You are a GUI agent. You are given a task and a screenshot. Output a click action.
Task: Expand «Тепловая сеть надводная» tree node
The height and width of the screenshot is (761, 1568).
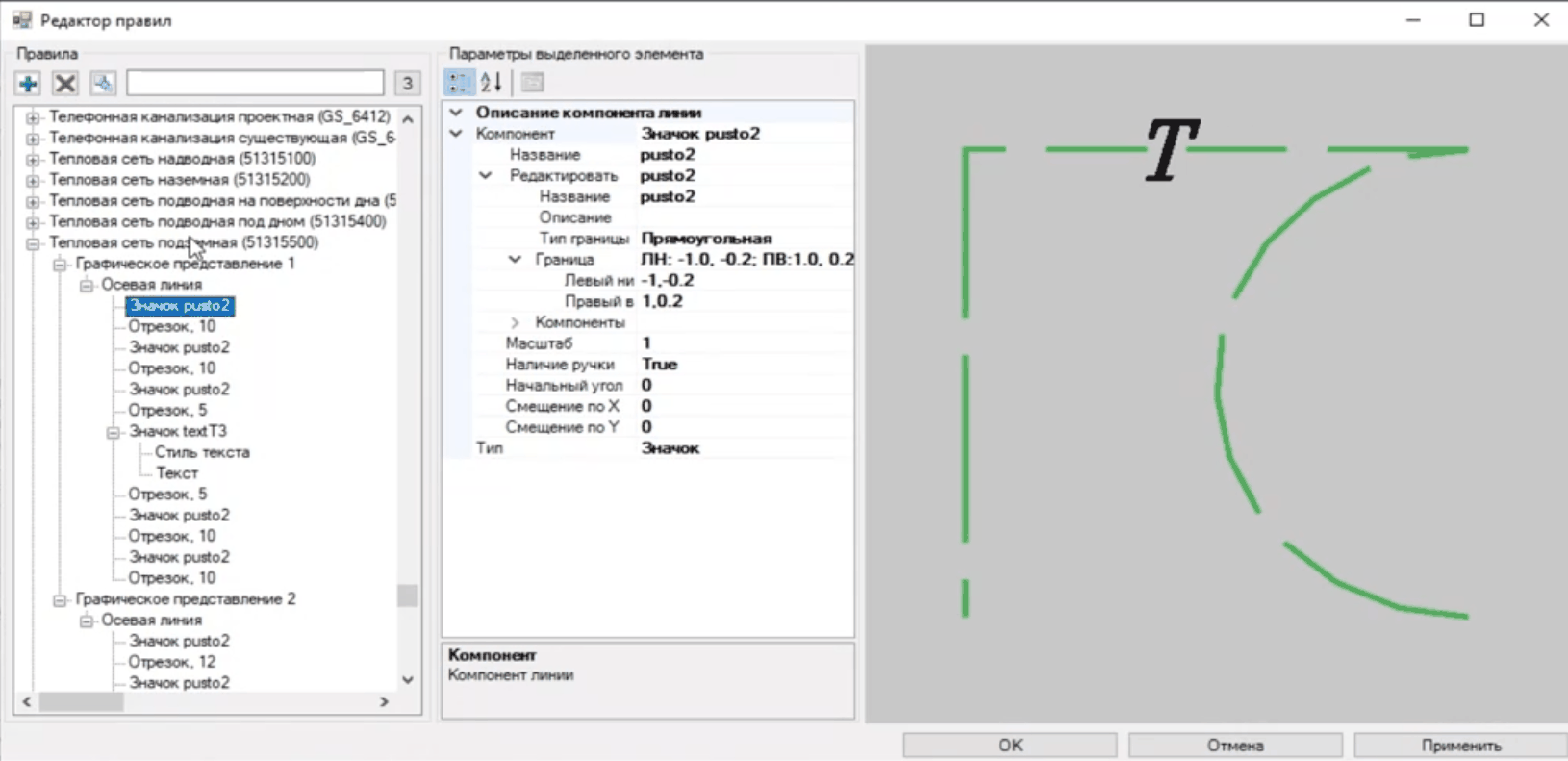coord(33,159)
